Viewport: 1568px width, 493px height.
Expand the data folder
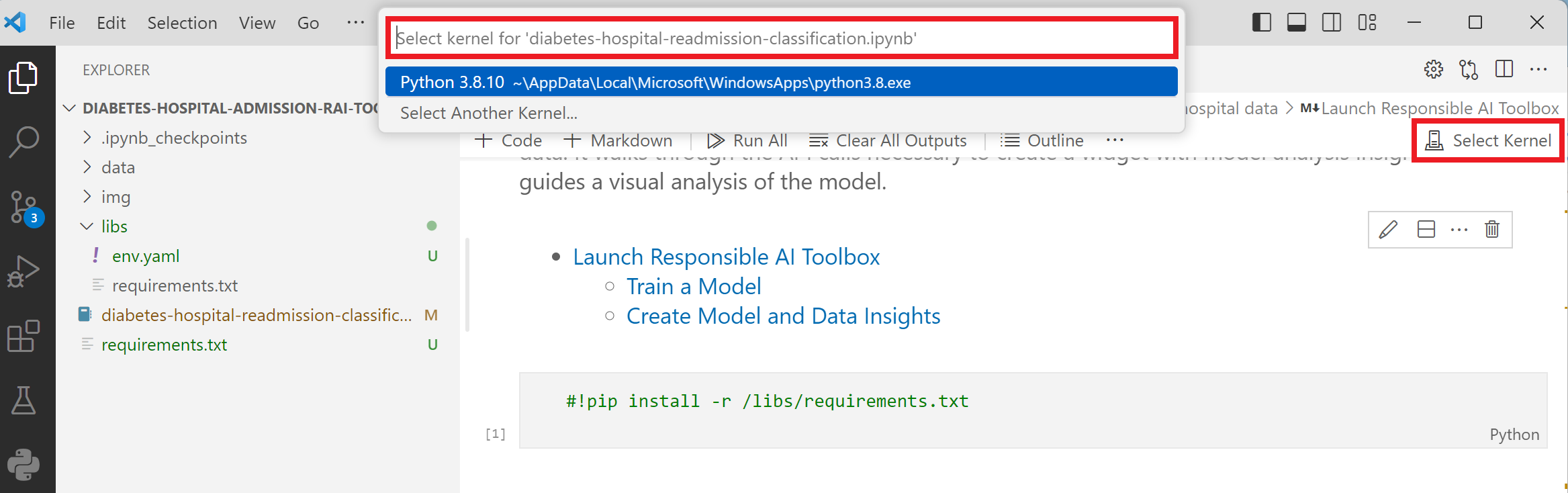click(x=87, y=167)
